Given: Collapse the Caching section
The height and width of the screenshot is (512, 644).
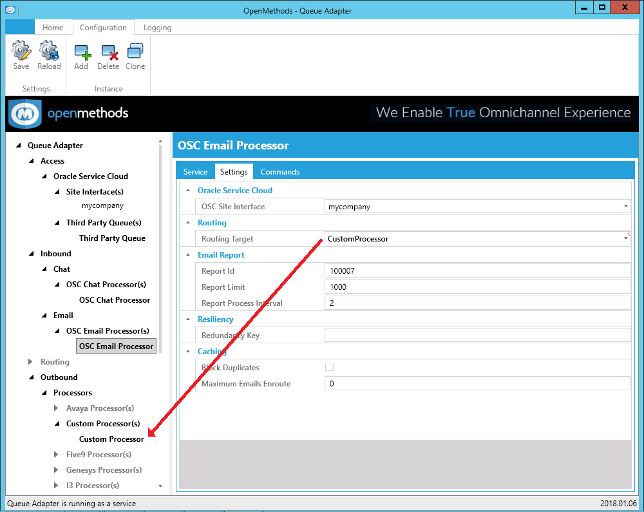Looking at the screenshot, I should click(188, 351).
